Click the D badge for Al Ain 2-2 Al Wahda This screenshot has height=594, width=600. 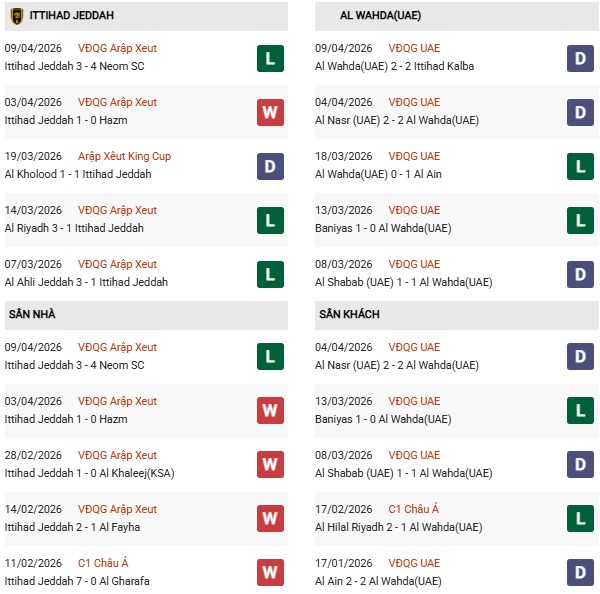point(580,573)
